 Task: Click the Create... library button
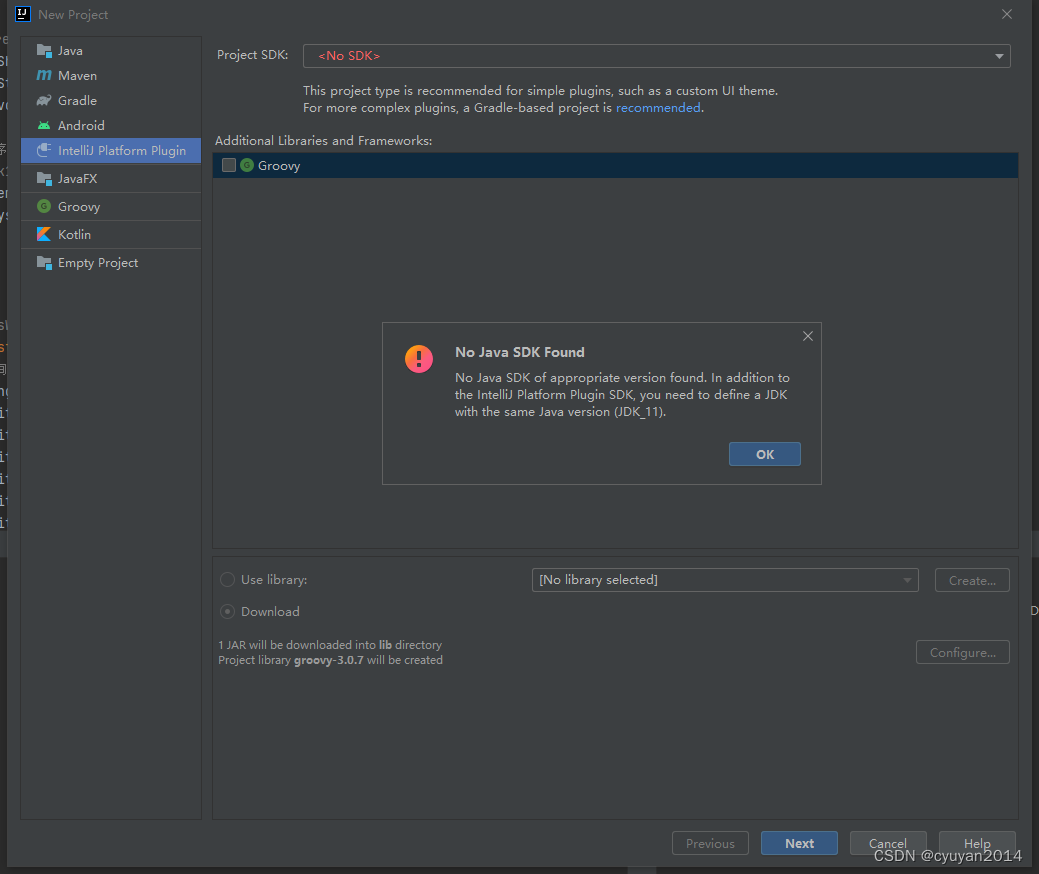click(972, 580)
